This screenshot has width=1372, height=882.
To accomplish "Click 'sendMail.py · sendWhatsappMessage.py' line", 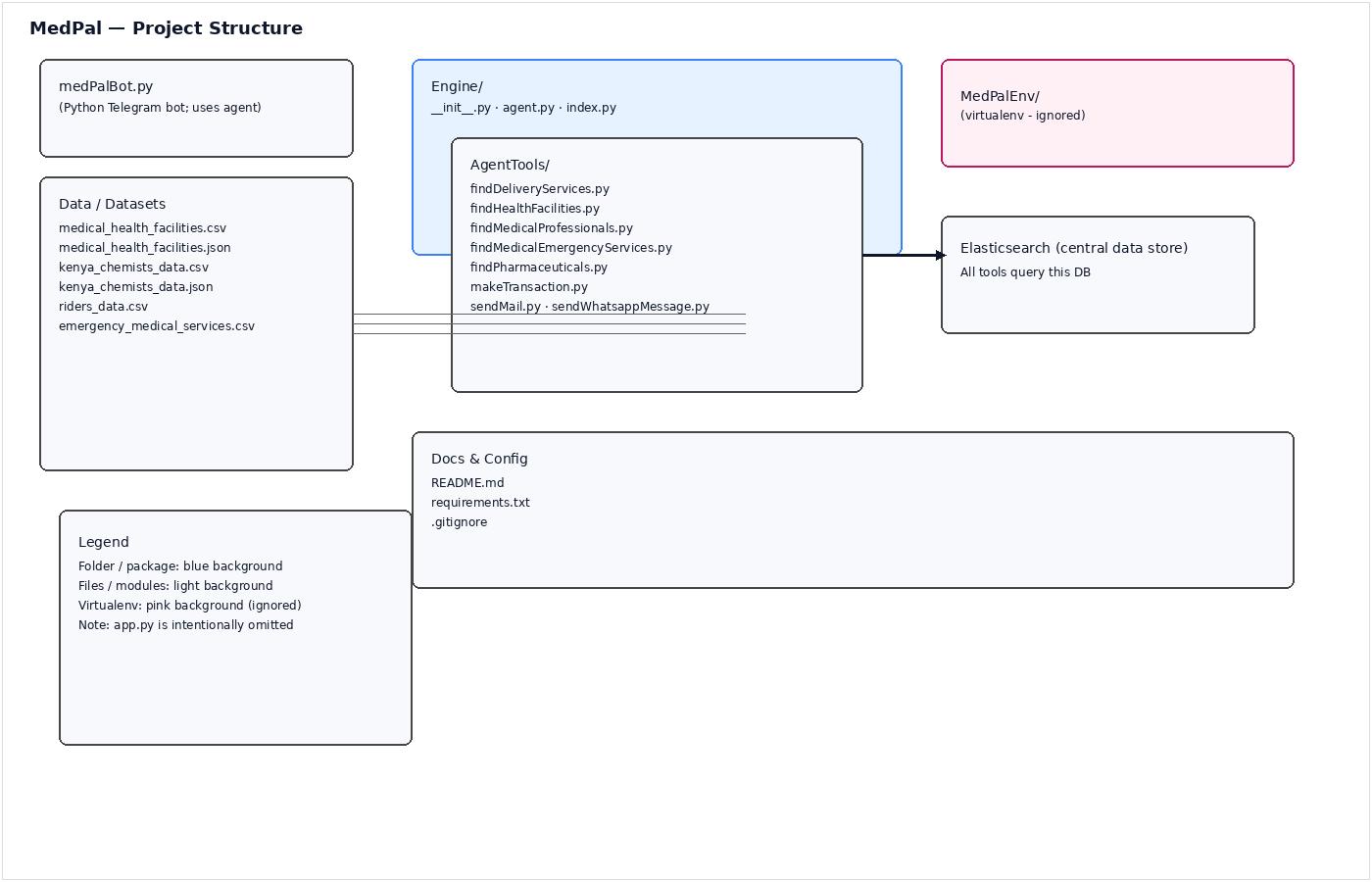I will tap(590, 307).
